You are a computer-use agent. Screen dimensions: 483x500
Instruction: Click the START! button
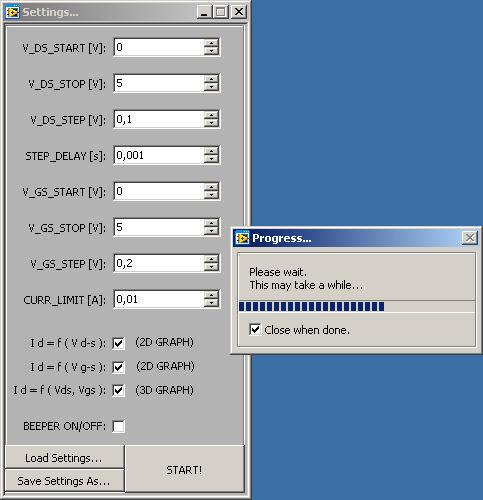pyautogui.click(x=184, y=470)
